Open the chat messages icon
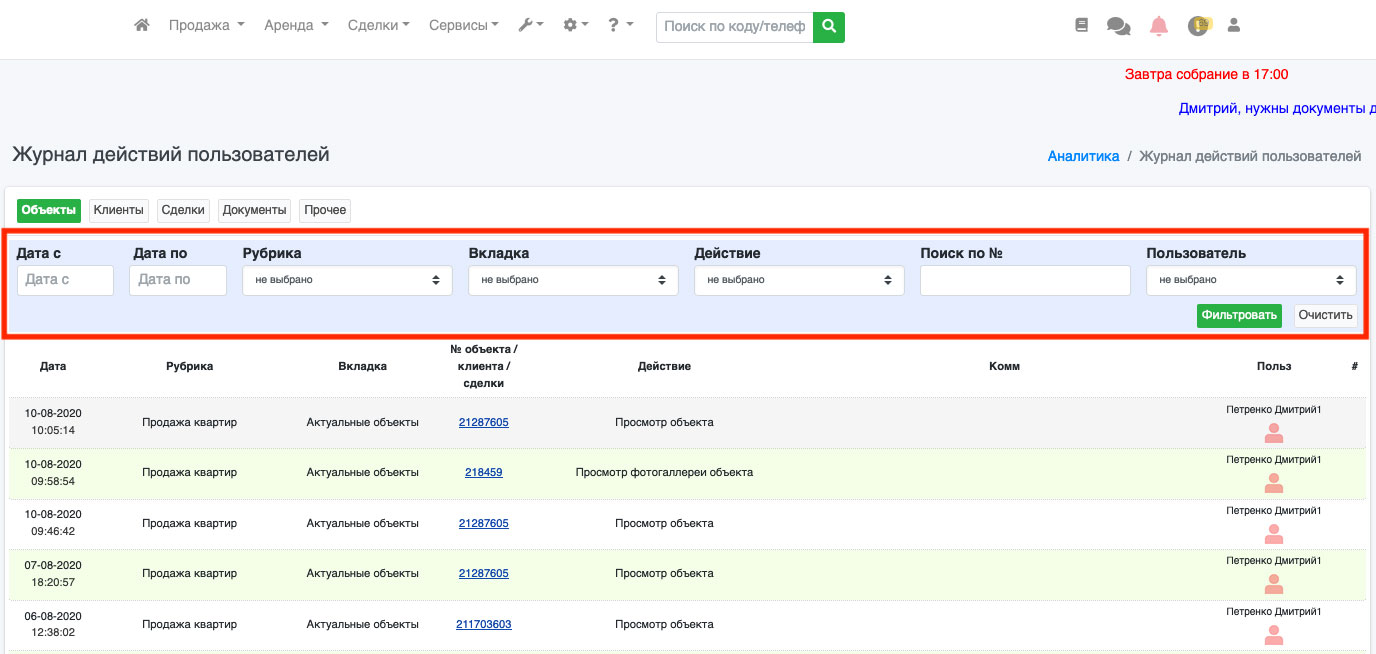1376x654 pixels. pos(1118,26)
